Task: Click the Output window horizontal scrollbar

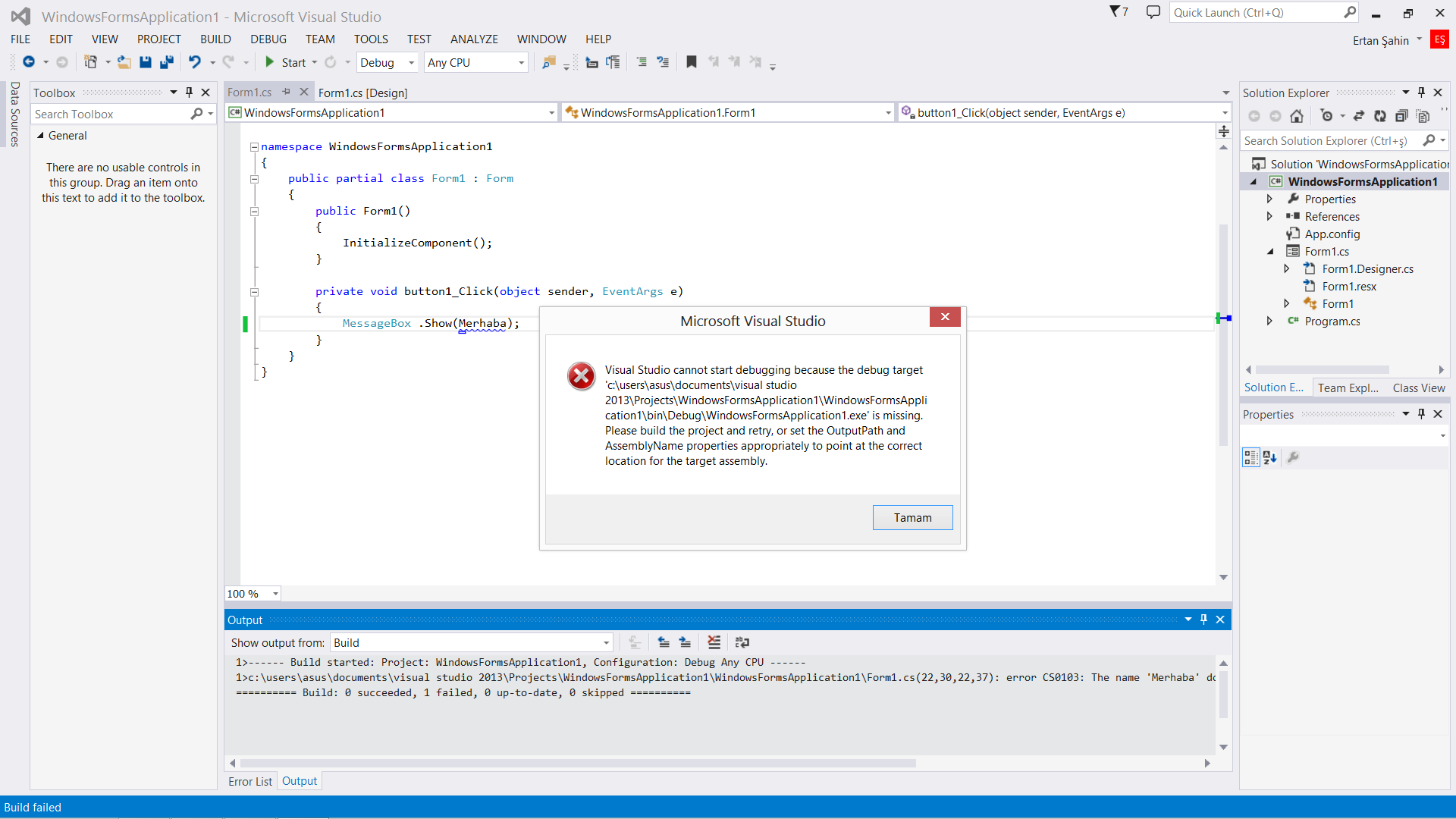Action: click(x=577, y=763)
